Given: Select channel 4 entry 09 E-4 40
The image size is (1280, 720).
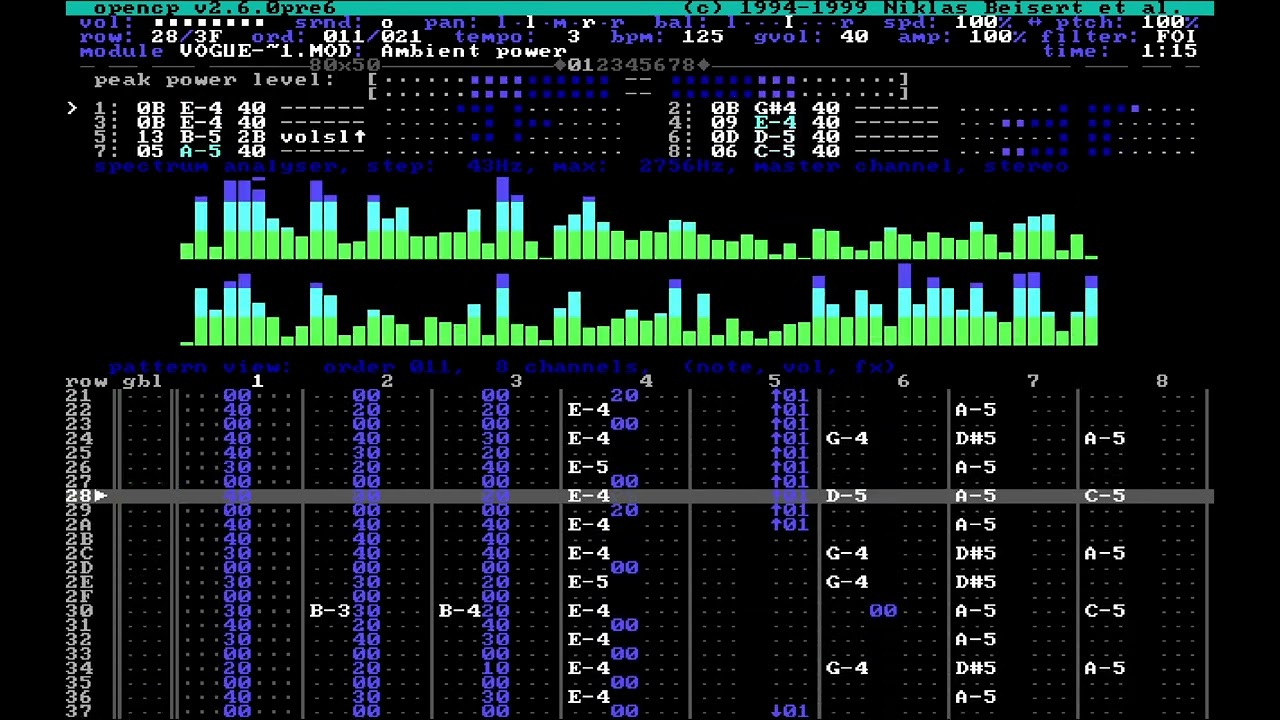Looking at the screenshot, I should pyautogui.click(x=775, y=123).
